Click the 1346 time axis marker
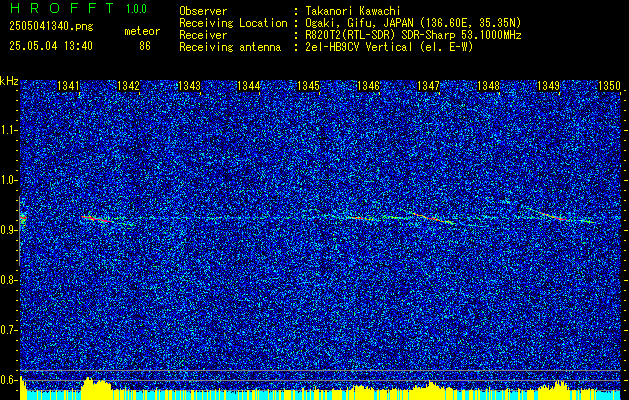629x400 pixels. 368,86
